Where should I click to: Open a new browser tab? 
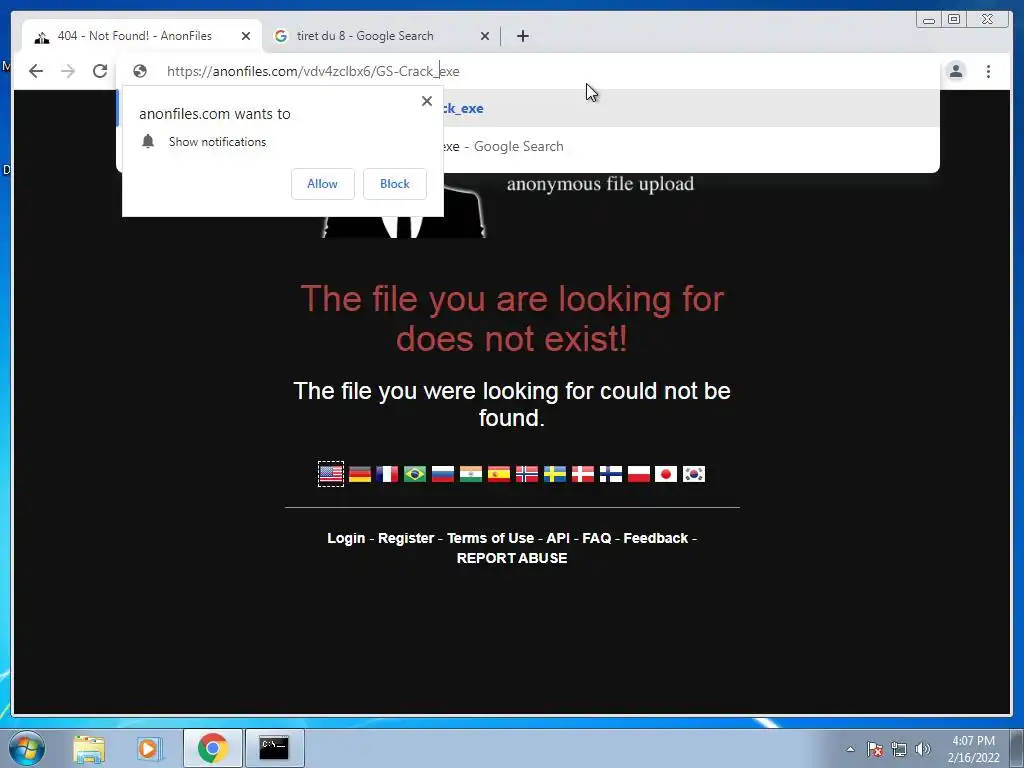522,36
